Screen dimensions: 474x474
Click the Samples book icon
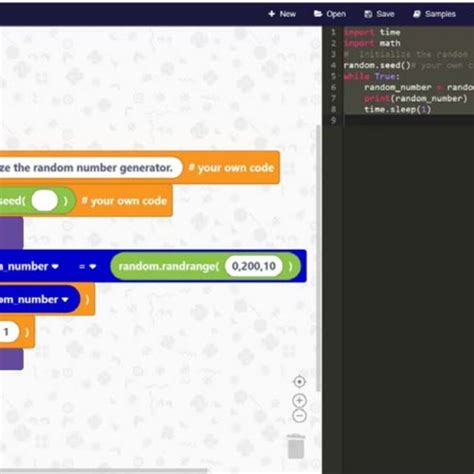pos(417,14)
